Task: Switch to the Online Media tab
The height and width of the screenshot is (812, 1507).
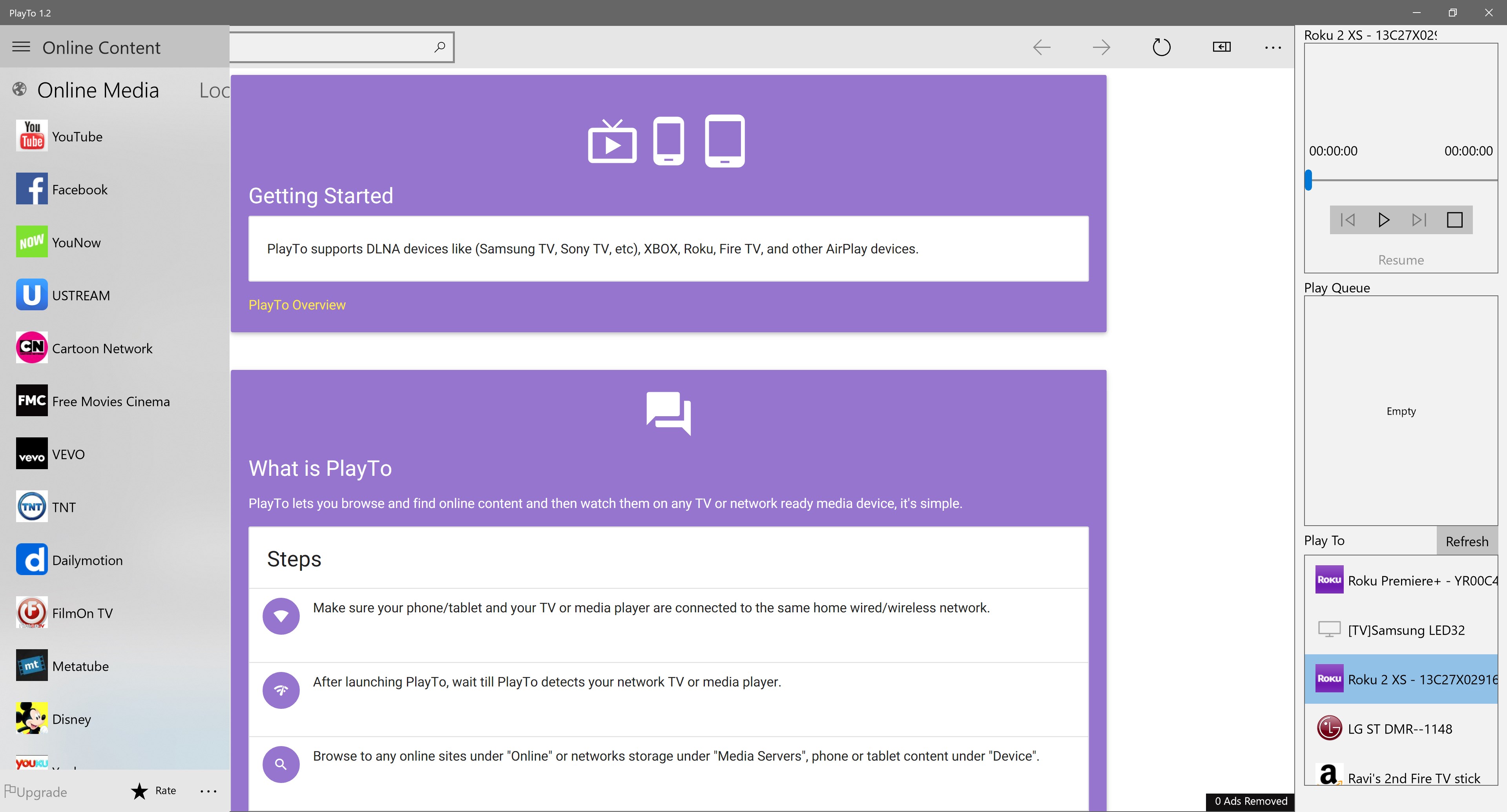Action: (98, 90)
